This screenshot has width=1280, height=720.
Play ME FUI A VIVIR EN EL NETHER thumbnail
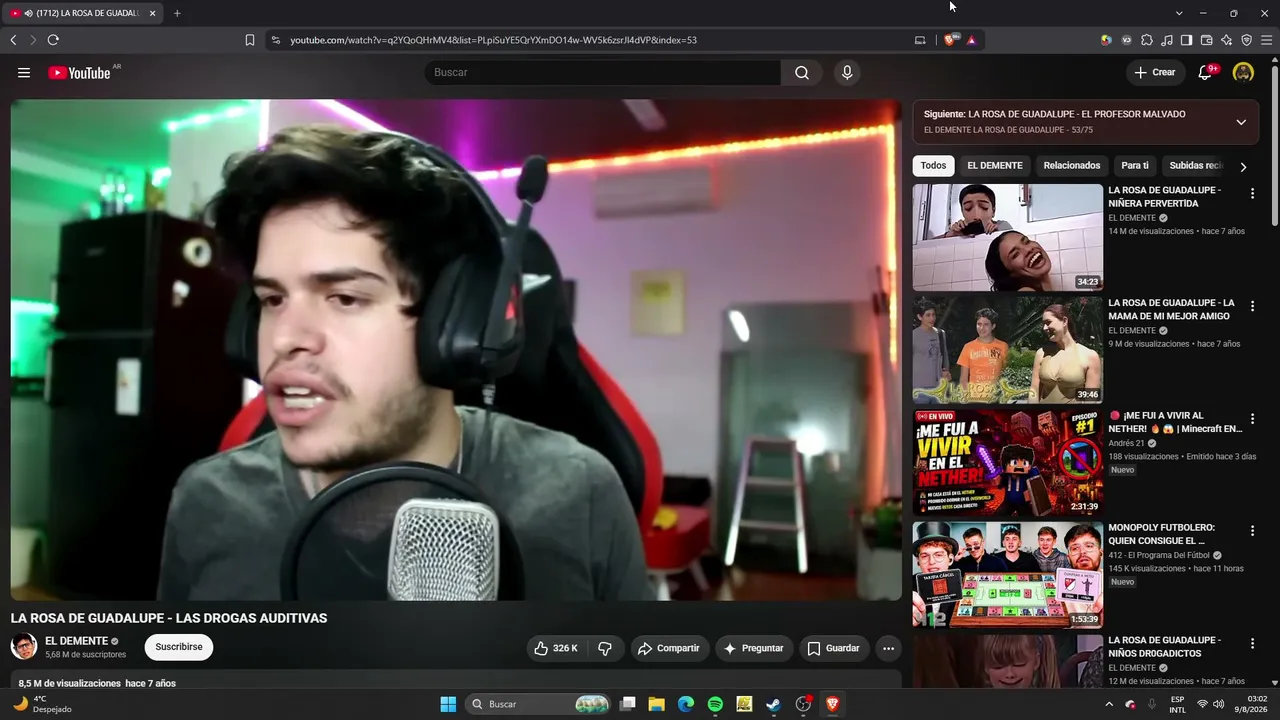pos(1007,462)
